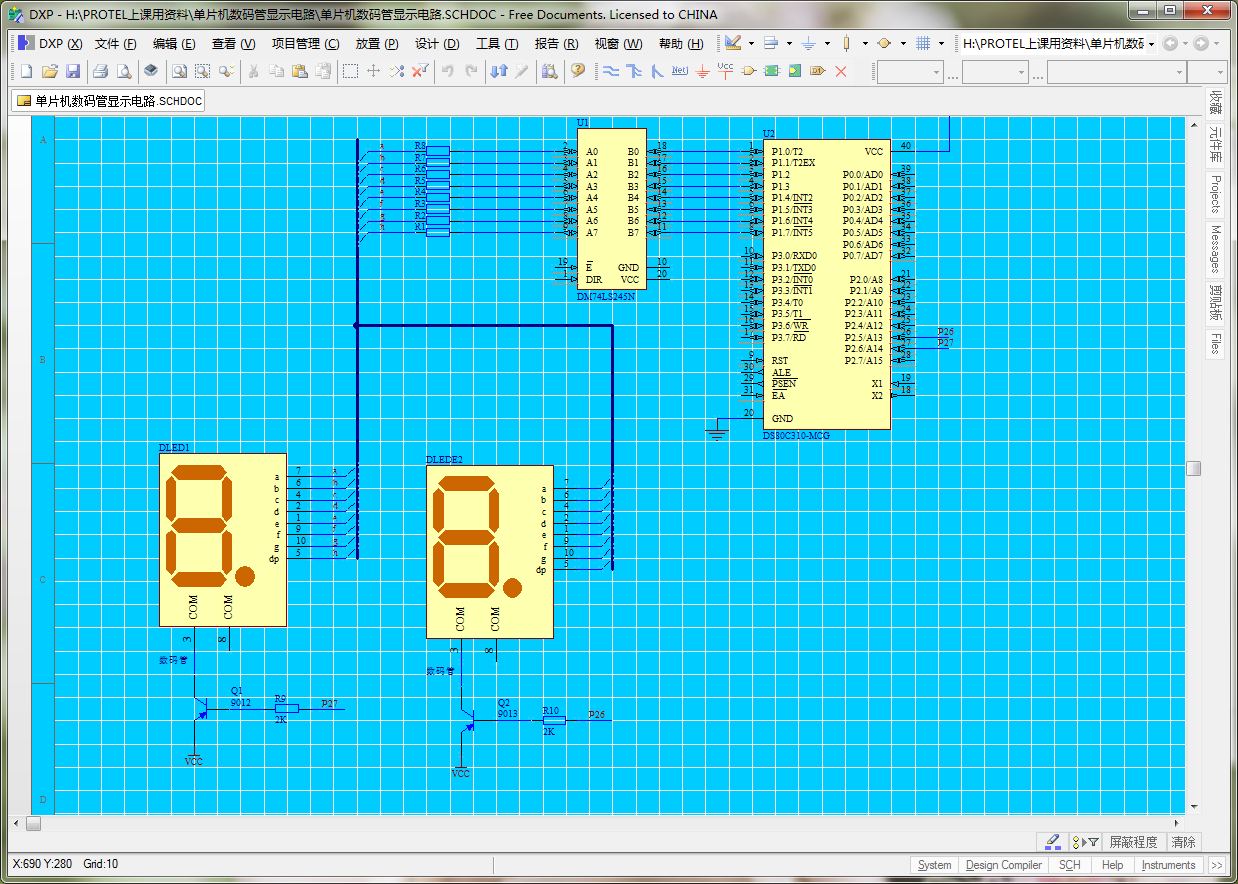
Task: Click the Copy icon
Action: [277, 71]
